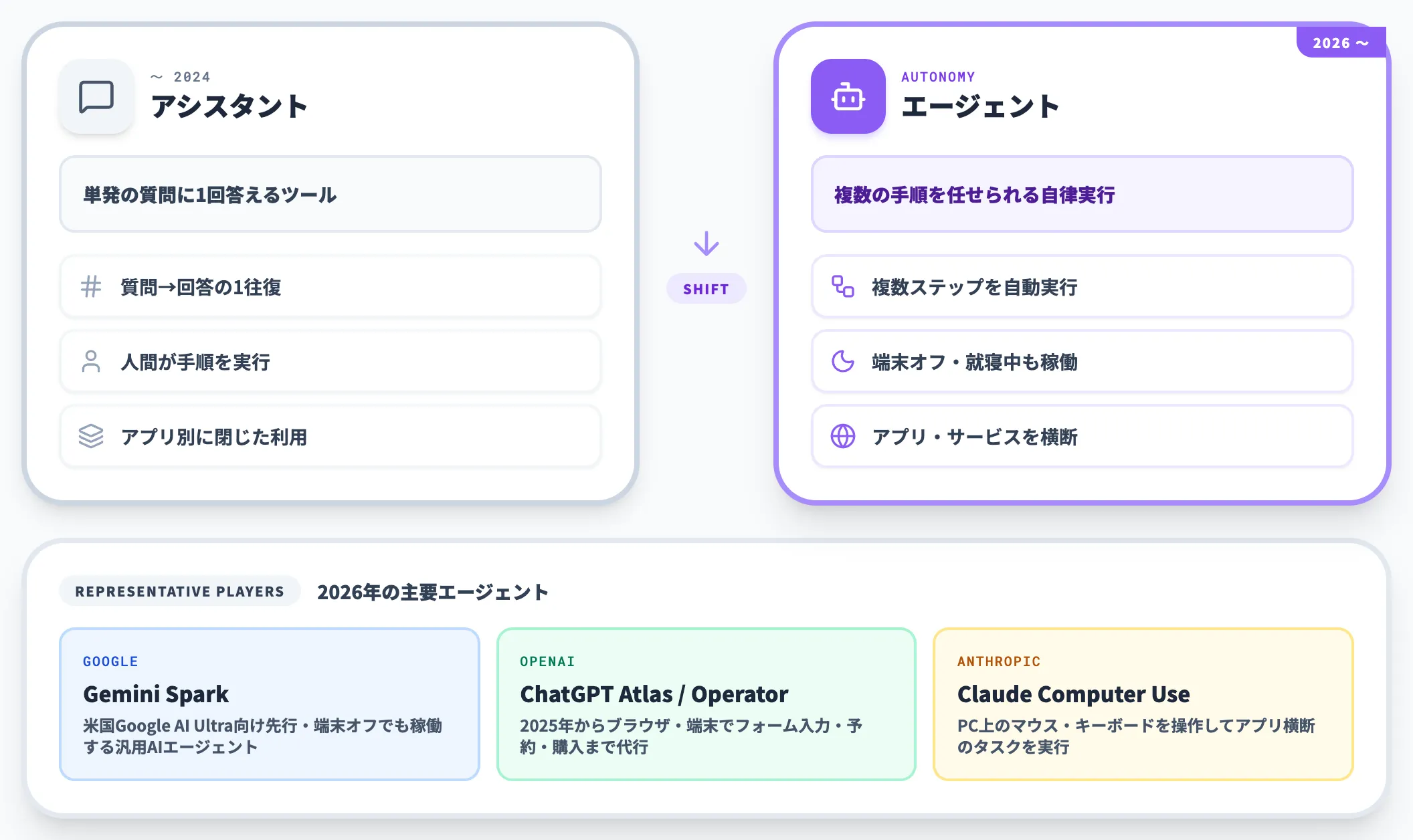
Task: Click the REPRESENTATIVE PLAYERS tag
Action: pyautogui.click(x=179, y=591)
